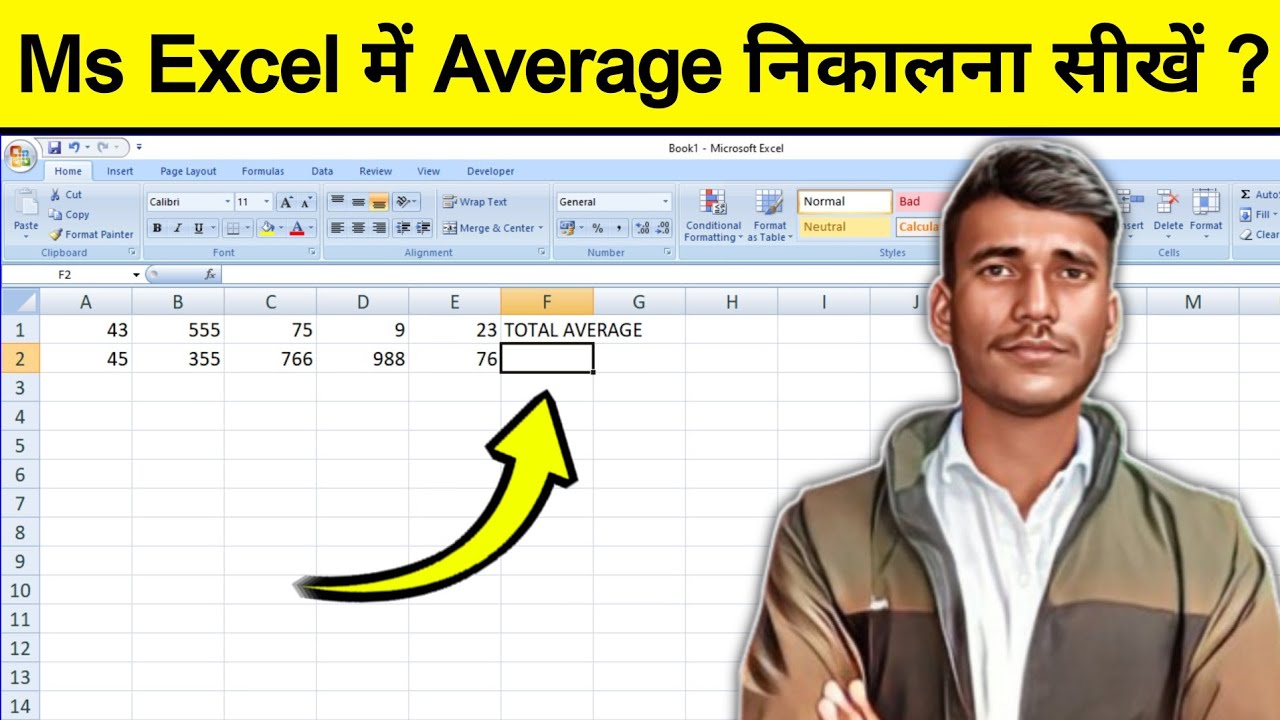Switch to the Review tab

[x=376, y=171]
